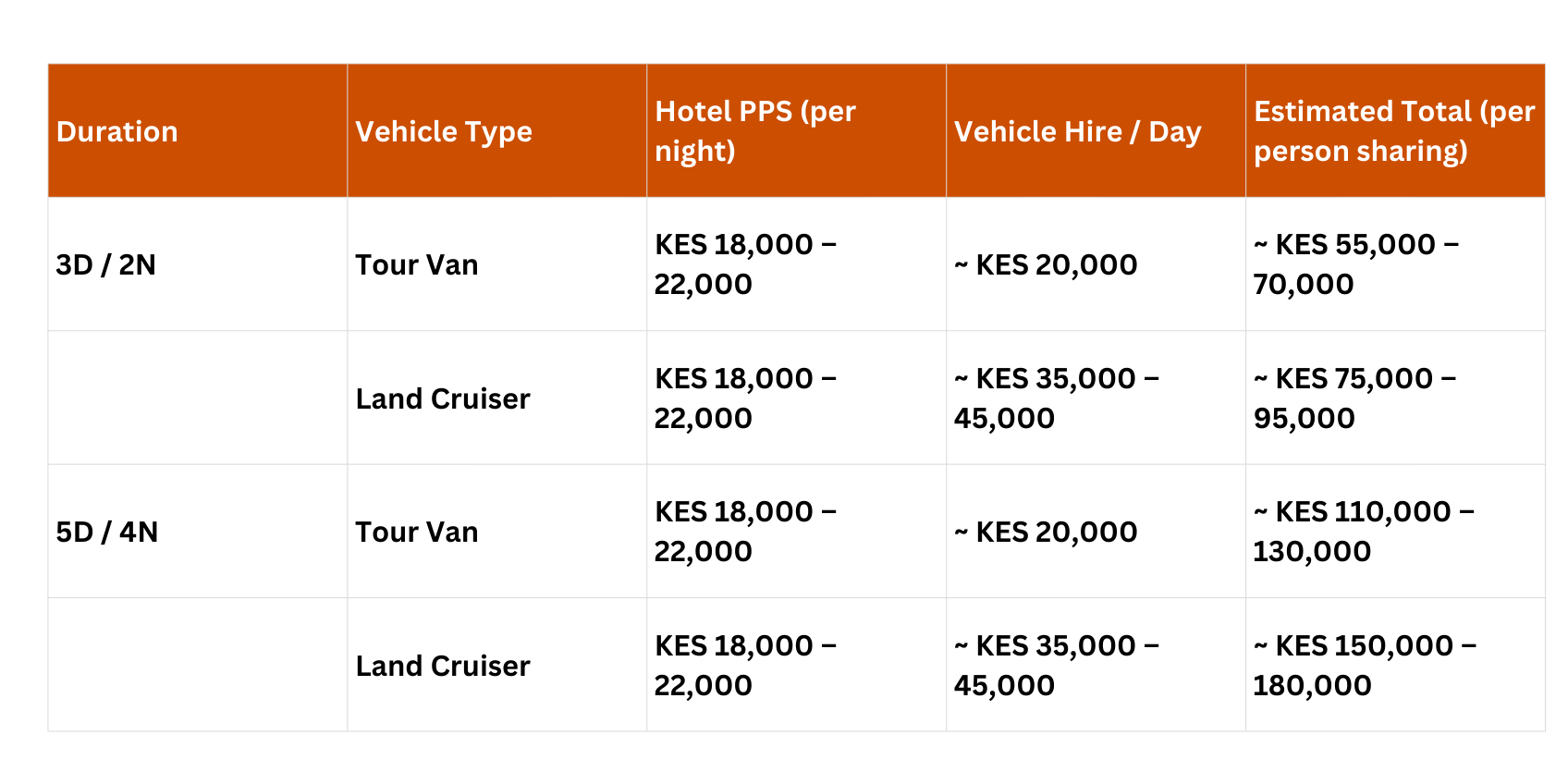
Task: Select the hotel price cell in the 5D / 4N row
Action: pos(745,532)
